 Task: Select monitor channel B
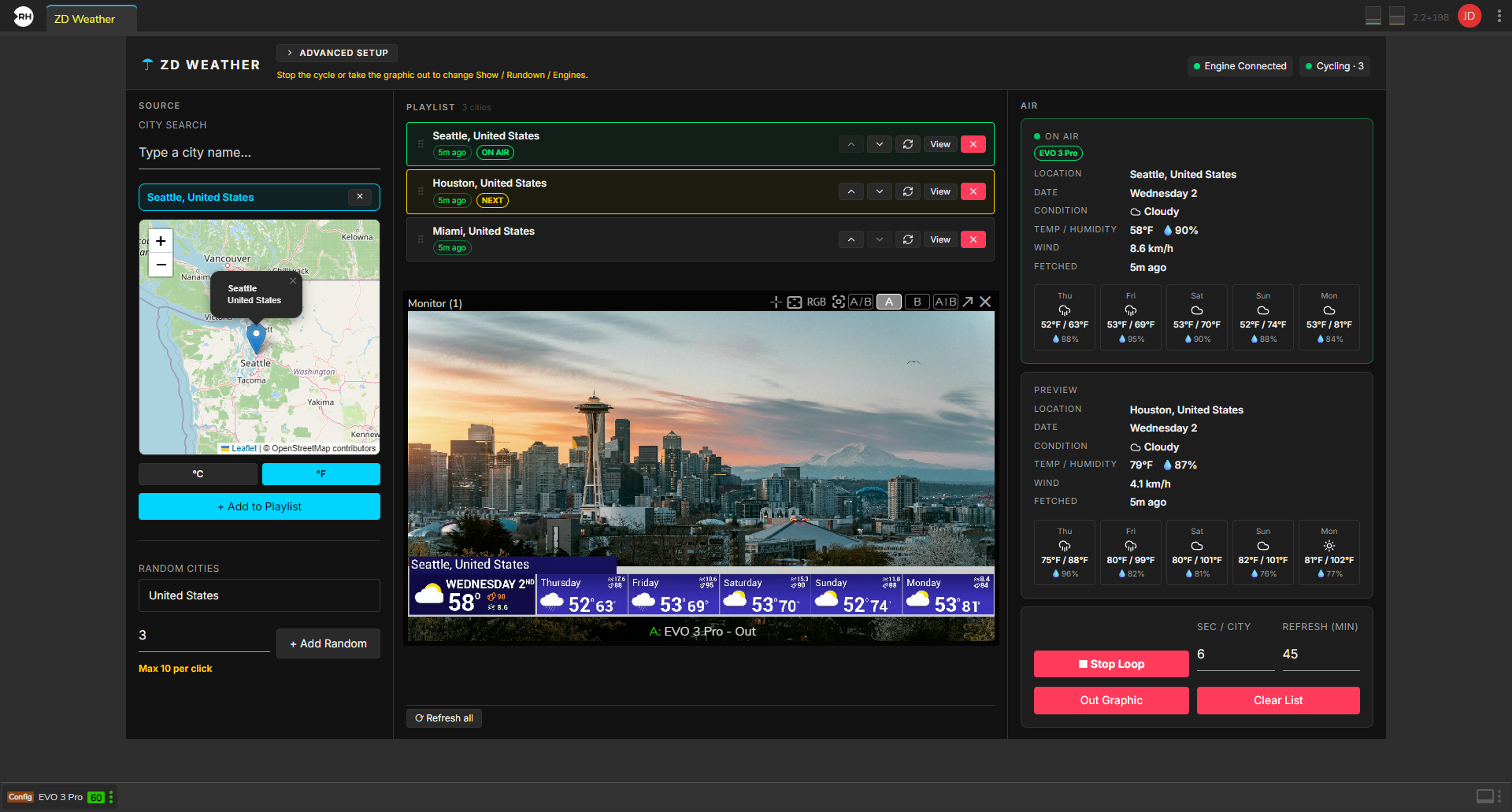917,302
